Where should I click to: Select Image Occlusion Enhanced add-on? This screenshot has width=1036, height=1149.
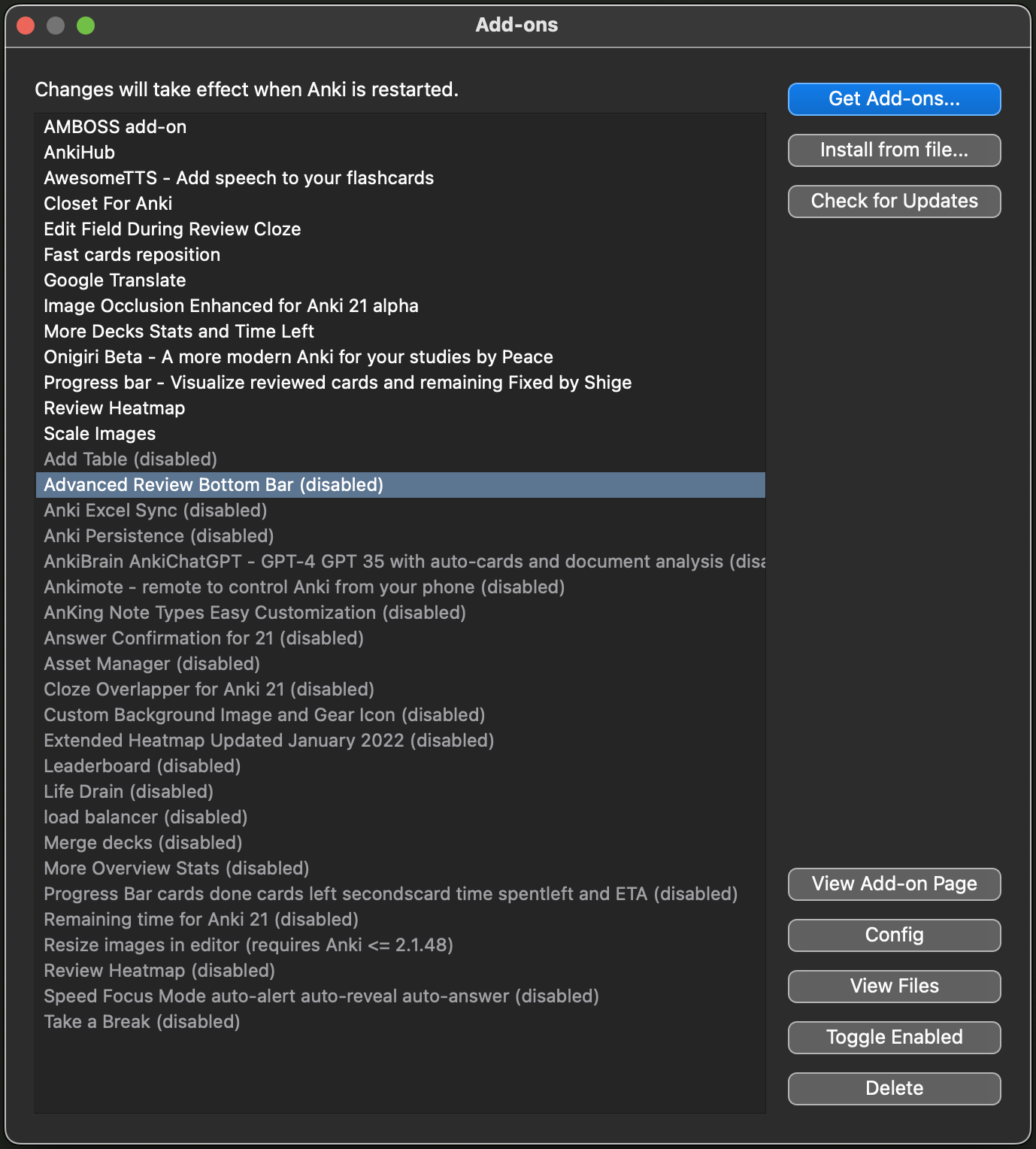[x=231, y=306]
